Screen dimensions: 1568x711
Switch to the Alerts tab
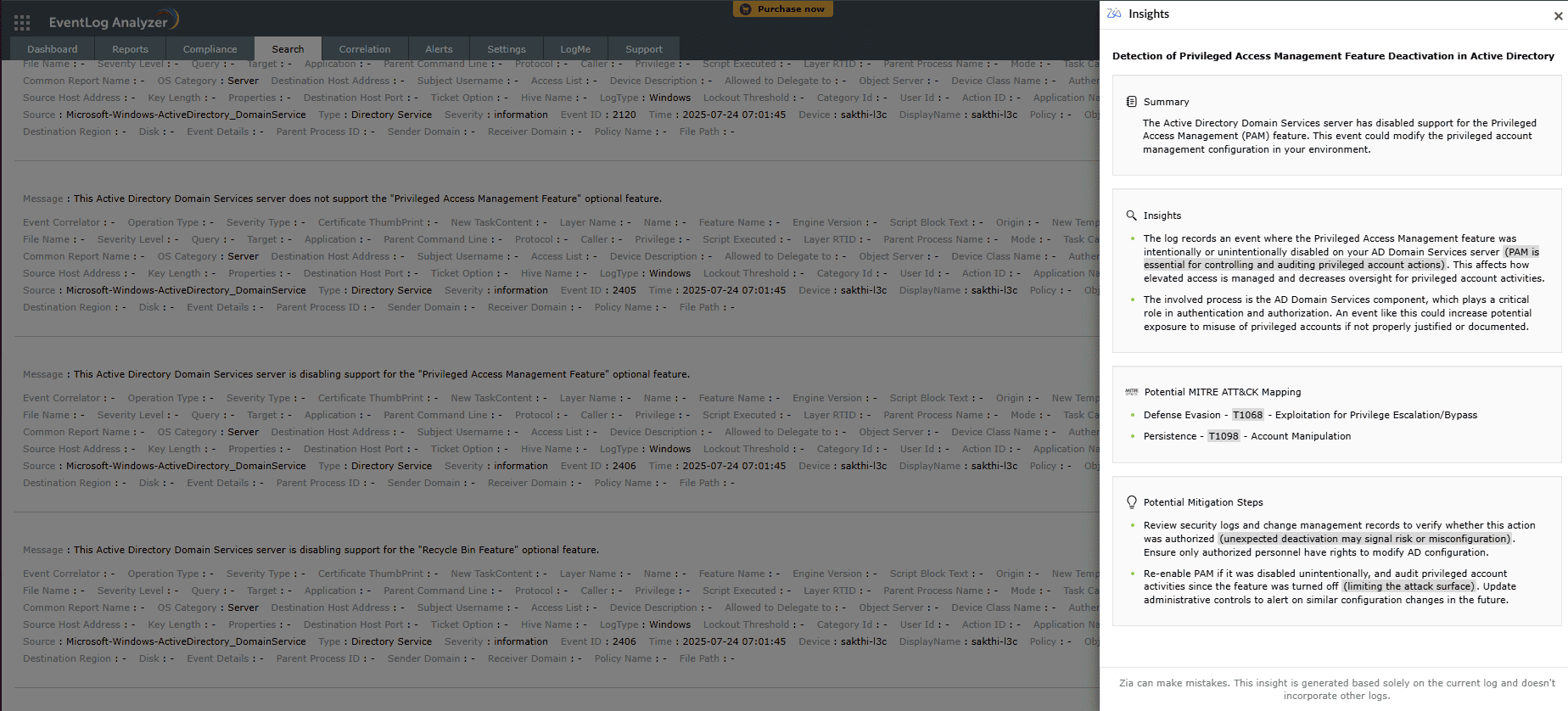(439, 49)
